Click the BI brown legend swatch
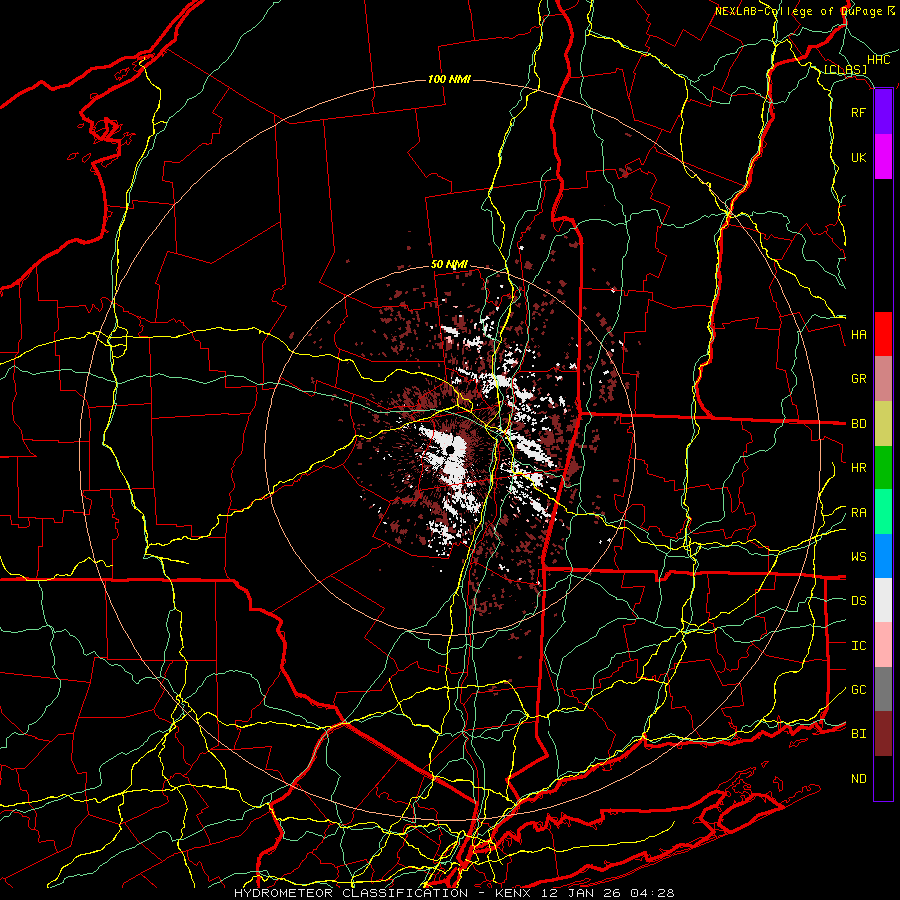 click(883, 734)
